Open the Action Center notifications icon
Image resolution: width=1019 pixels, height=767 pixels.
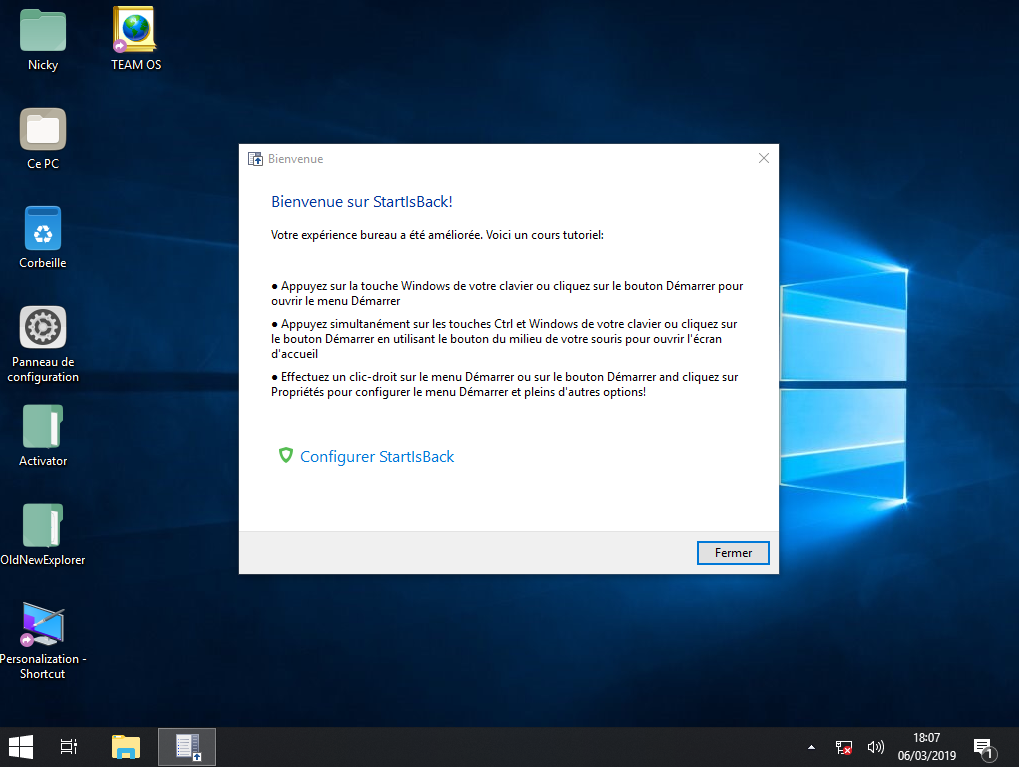click(984, 748)
